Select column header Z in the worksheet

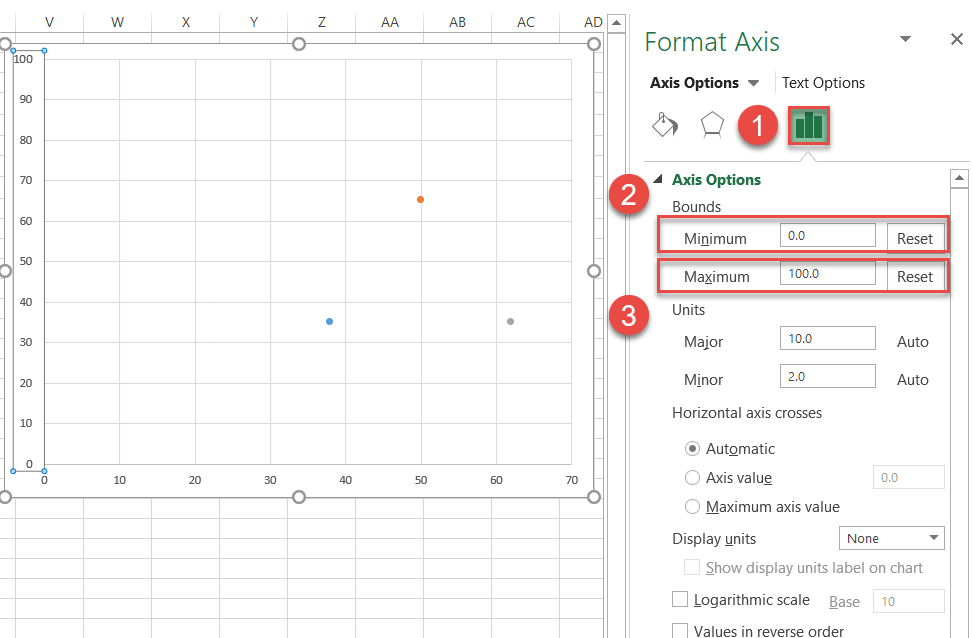321,21
